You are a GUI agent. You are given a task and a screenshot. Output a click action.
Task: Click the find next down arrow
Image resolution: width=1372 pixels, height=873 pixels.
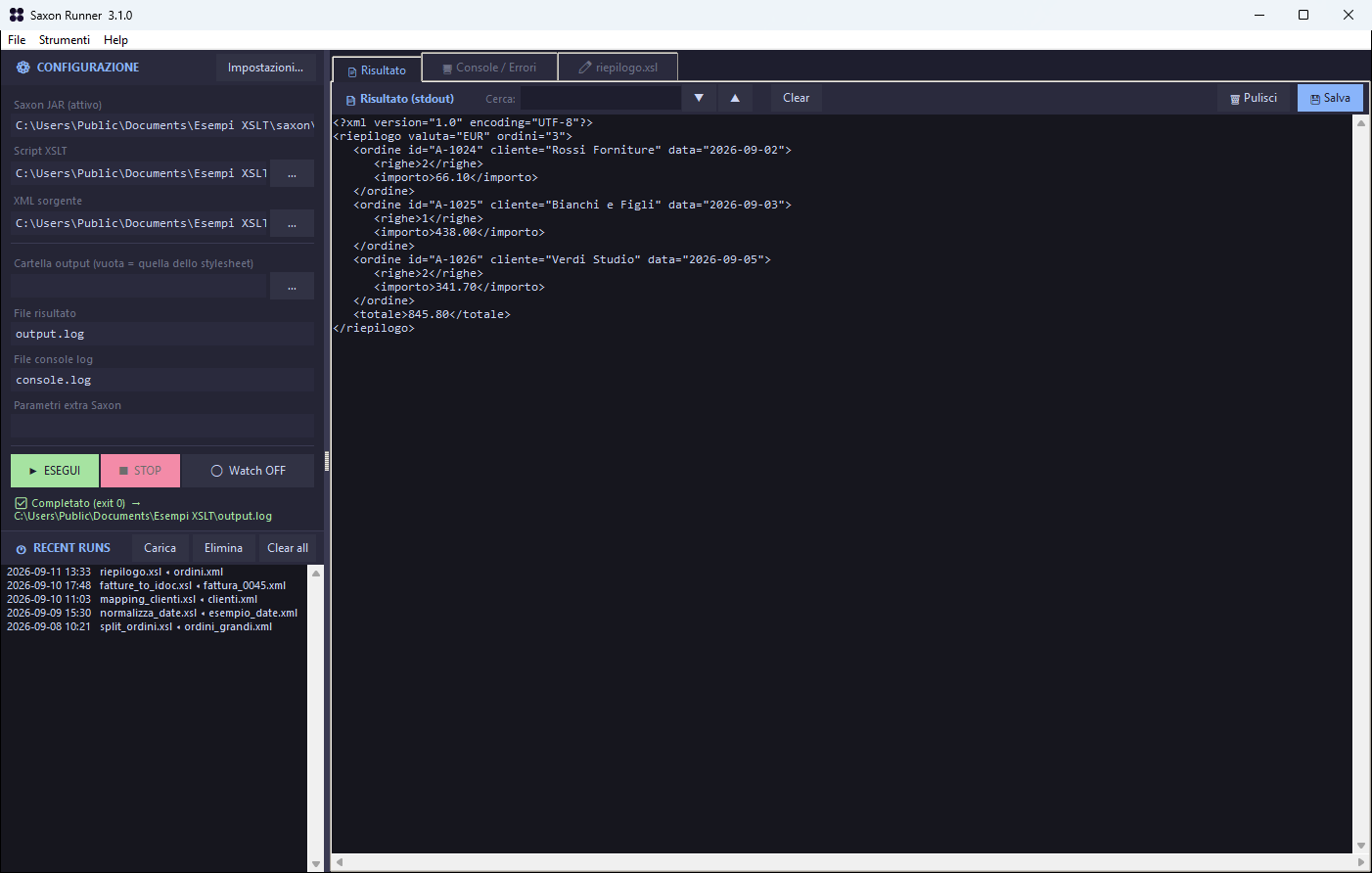tap(699, 98)
